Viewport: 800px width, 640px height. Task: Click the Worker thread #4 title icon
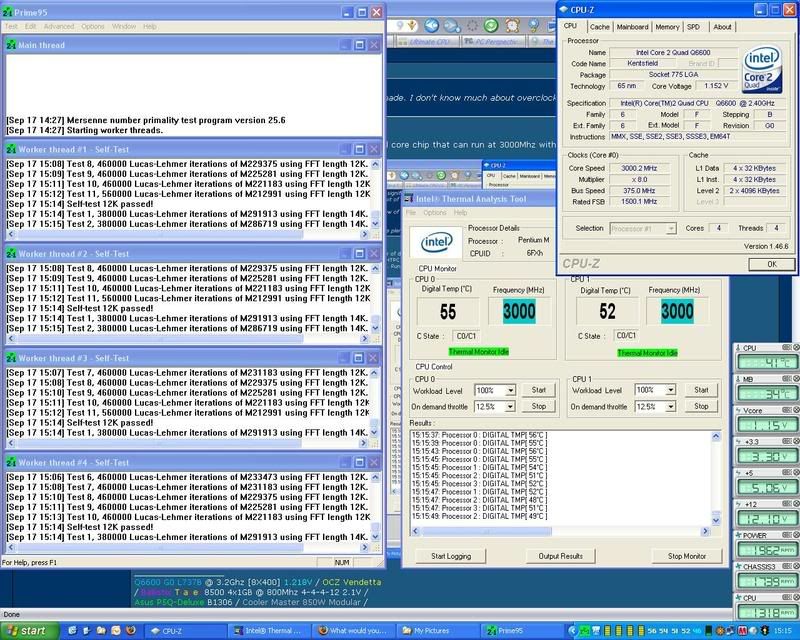(11, 462)
